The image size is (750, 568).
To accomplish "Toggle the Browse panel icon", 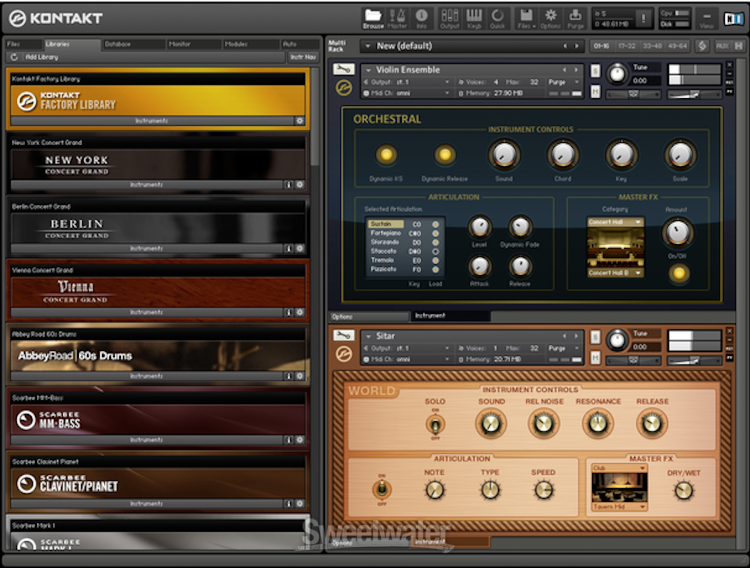I will pos(373,19).
